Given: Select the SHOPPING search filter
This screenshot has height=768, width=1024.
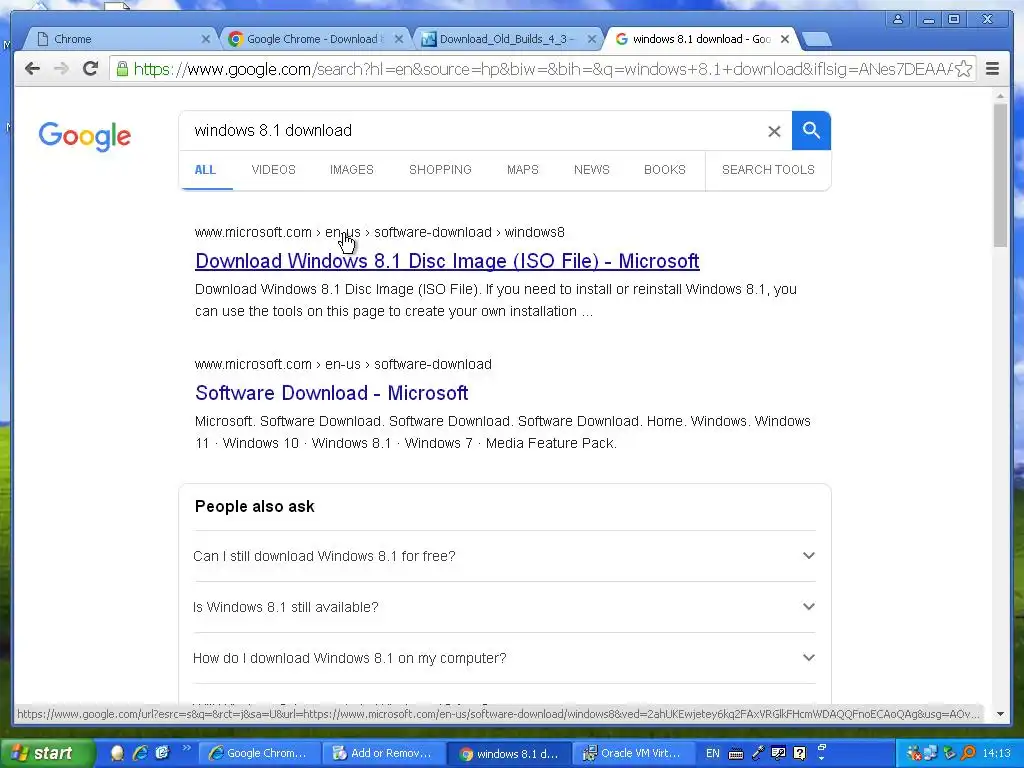Looking at the screenshot, I should click(440, 170).
